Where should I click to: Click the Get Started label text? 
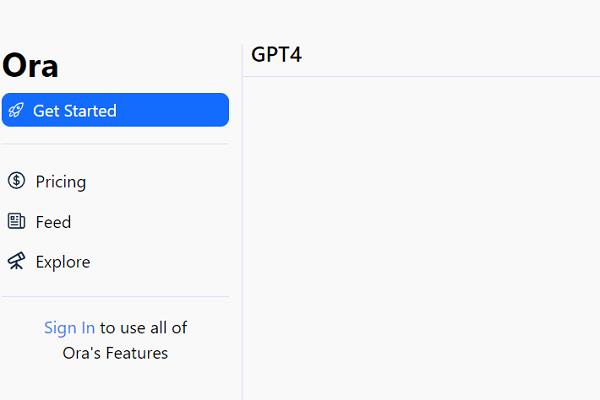pyautogui.click(x=75, y=111)
